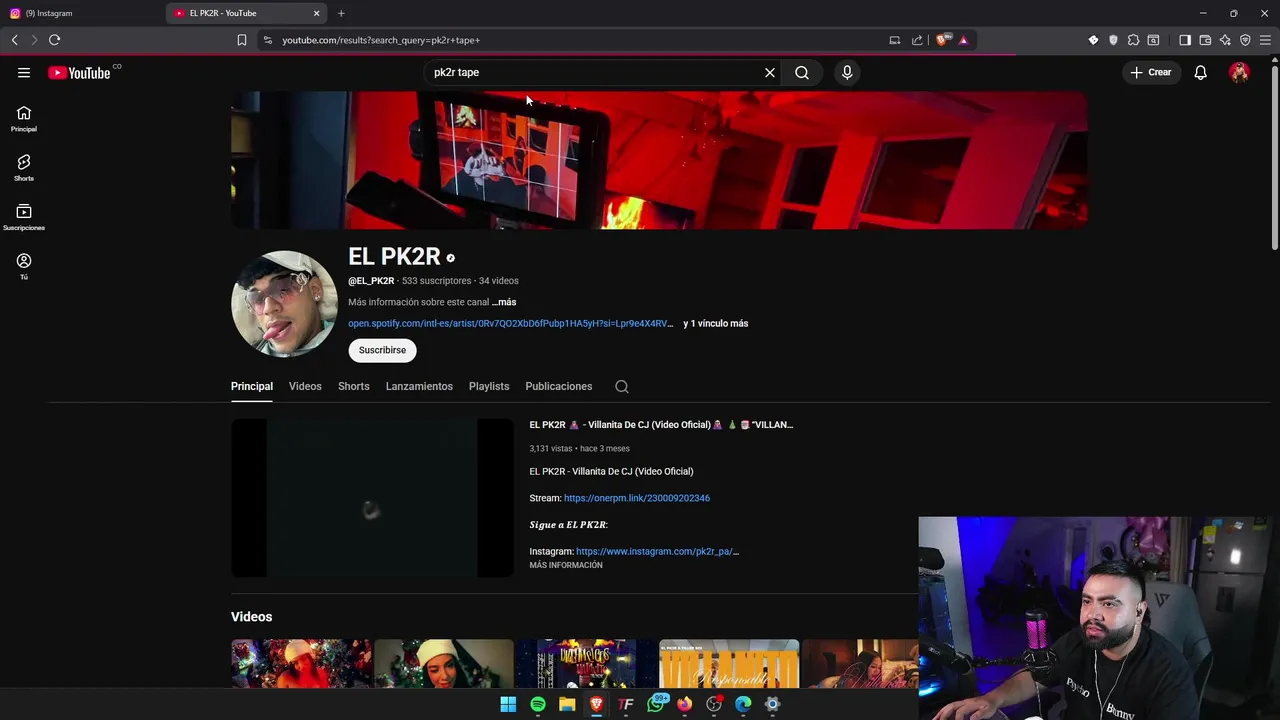The image size is (1280, 720).
Task: Click 'y 1 vínculo más'
Action: pyautogui.click(x=715, y=323)
